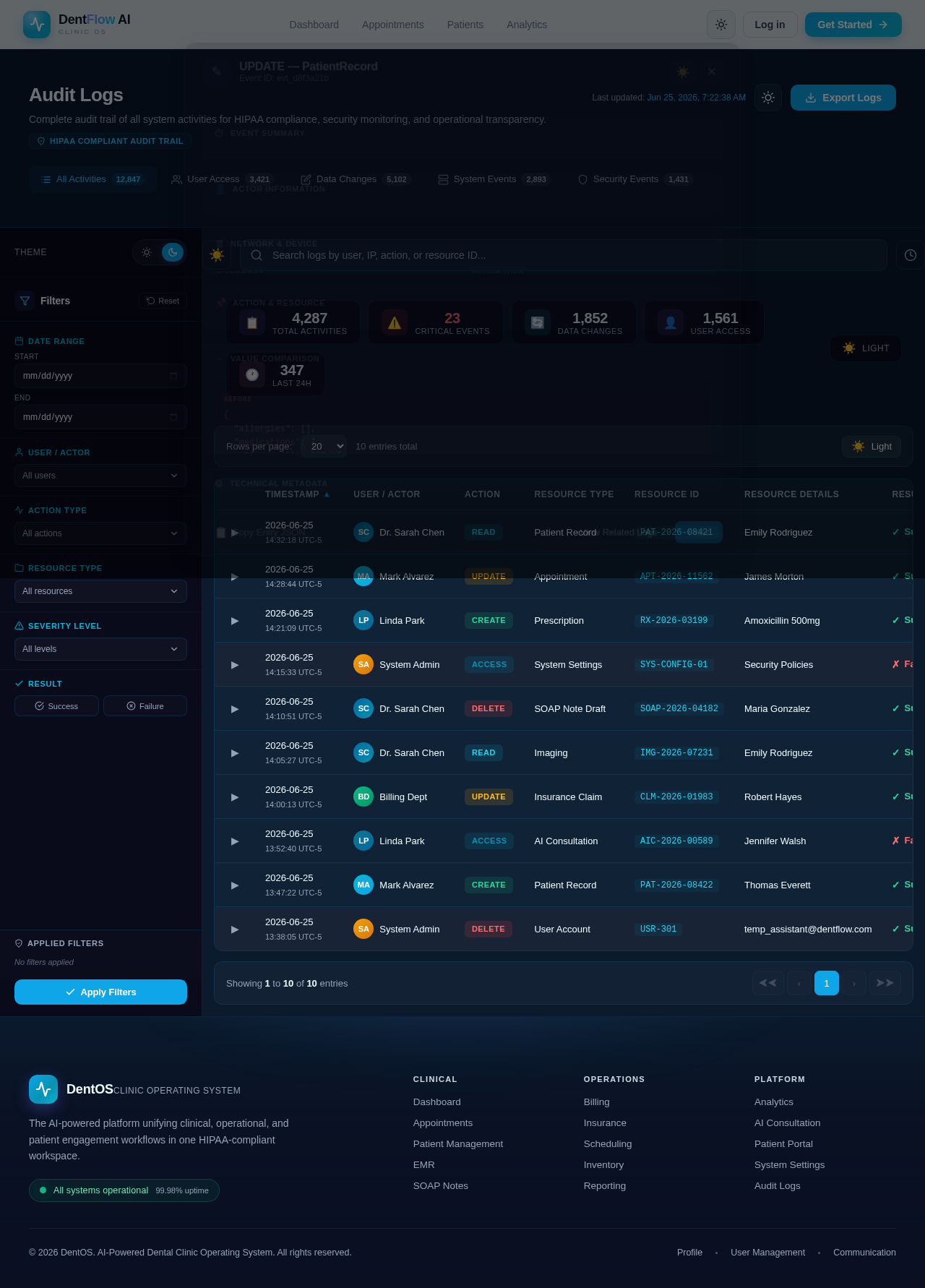Click previous page arrow
925x1288 pixels.
click(799, 983)
